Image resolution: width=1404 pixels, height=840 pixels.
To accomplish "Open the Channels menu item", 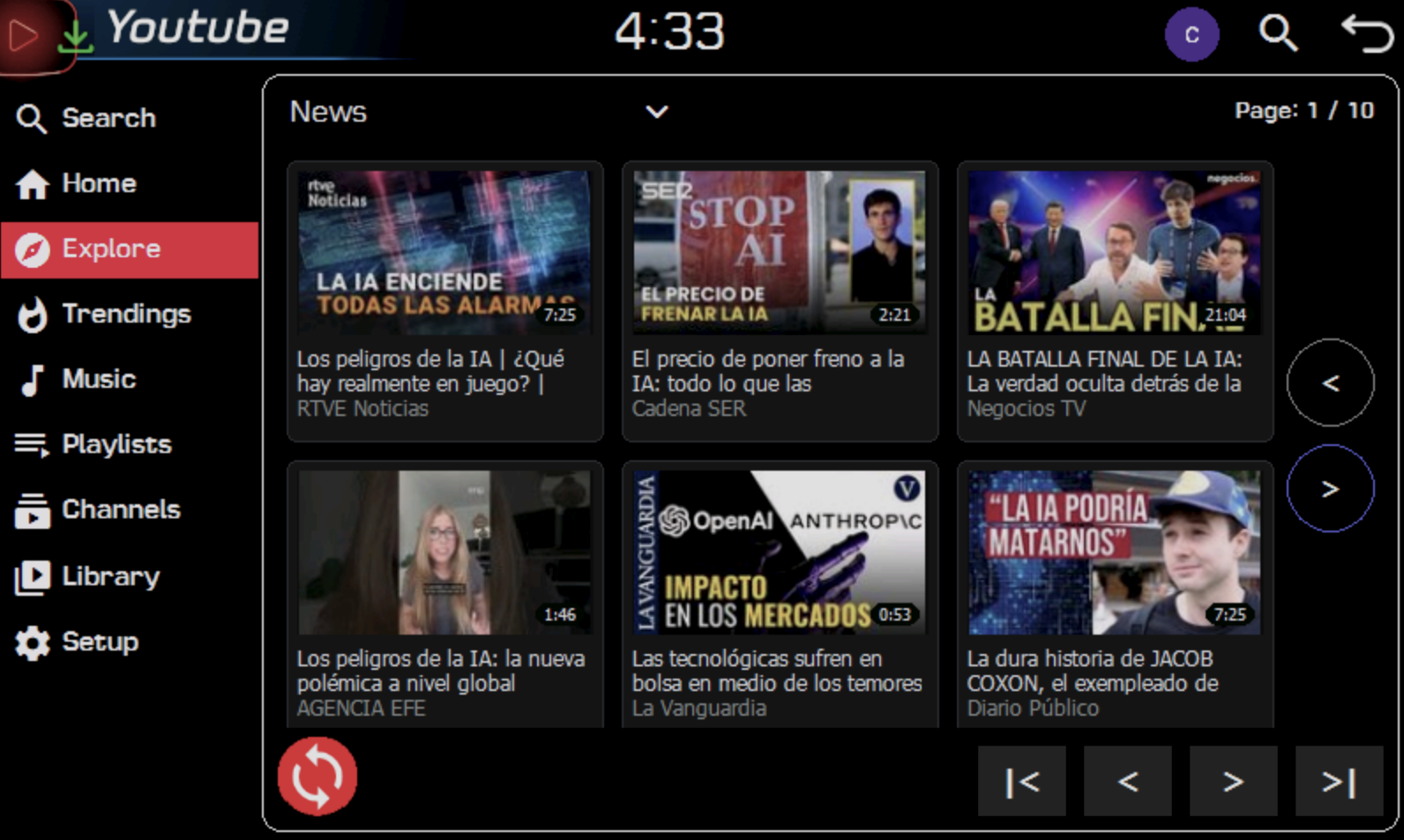I will (x=130, y=510).
